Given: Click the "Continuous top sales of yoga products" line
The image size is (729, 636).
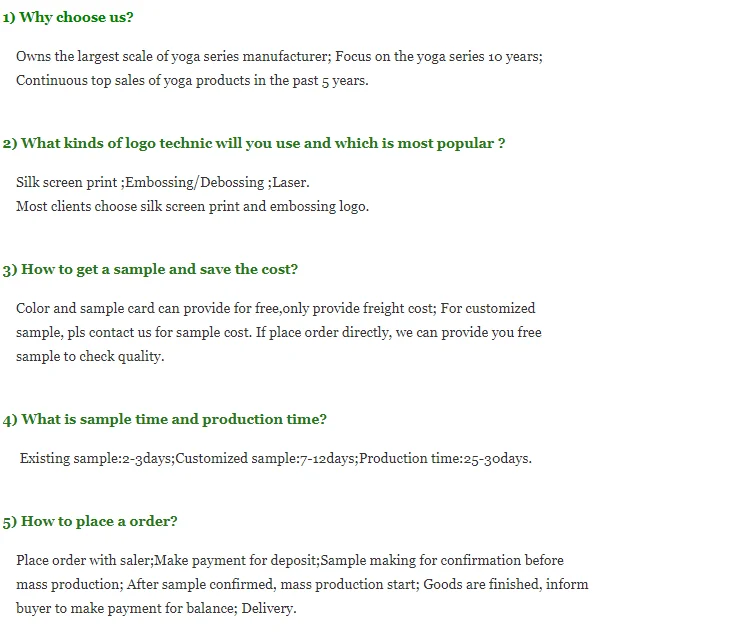Looking at the screenshot, I should 192,80.
